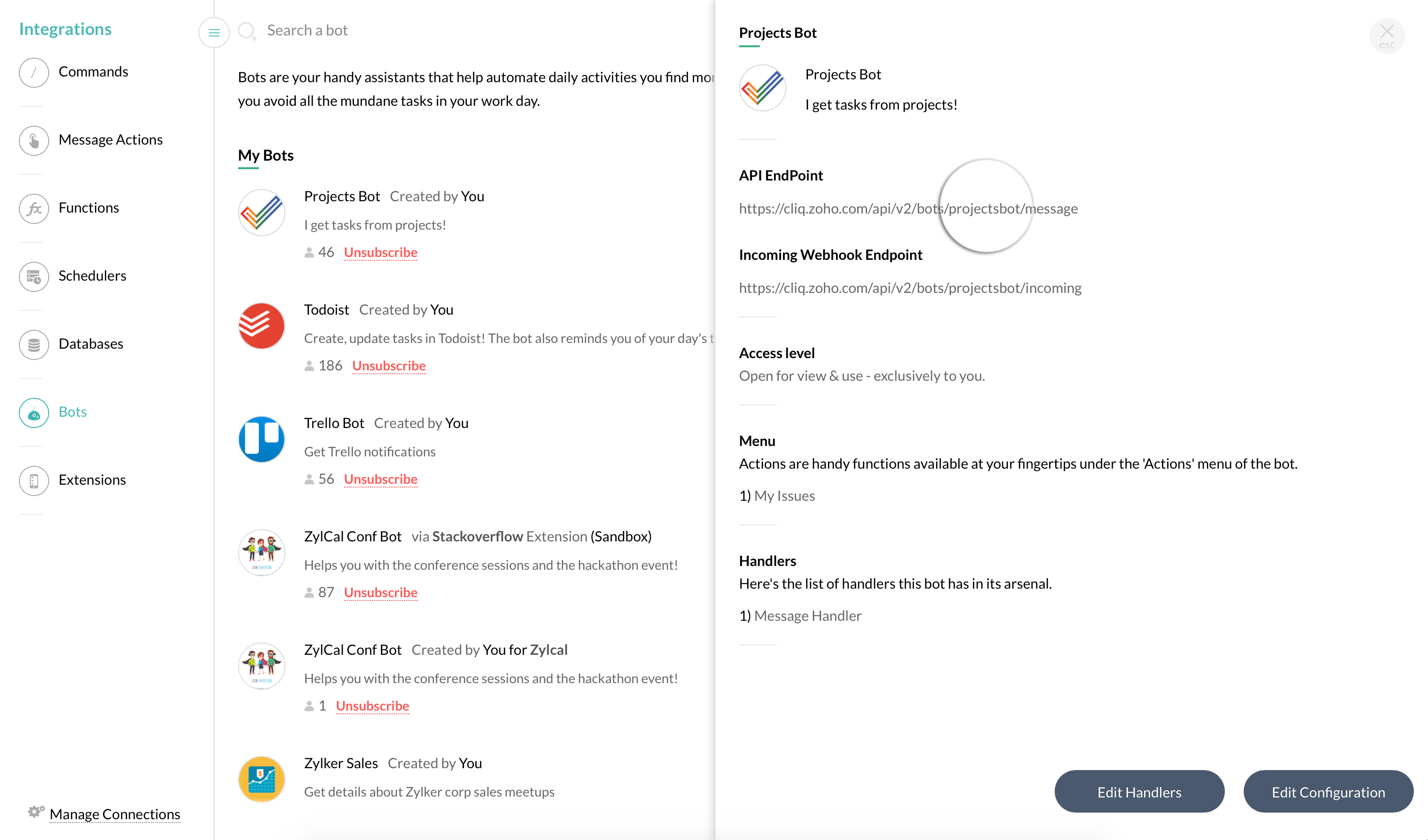Open Schedulers using its clock icon
The width and height of the screenshot is (1428, 840).
tap(34, 276)
